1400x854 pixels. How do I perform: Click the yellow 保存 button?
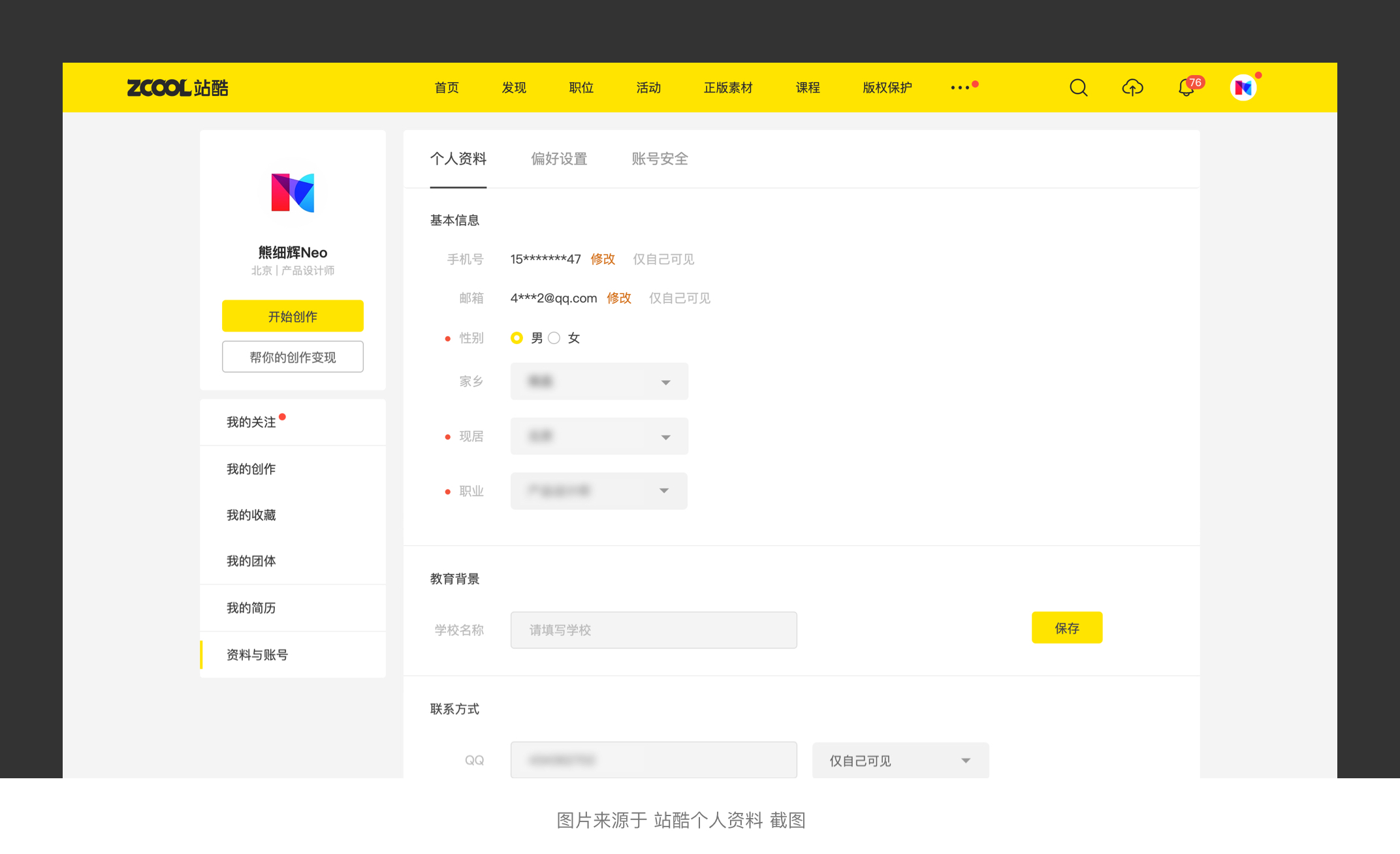[1066, 628]
